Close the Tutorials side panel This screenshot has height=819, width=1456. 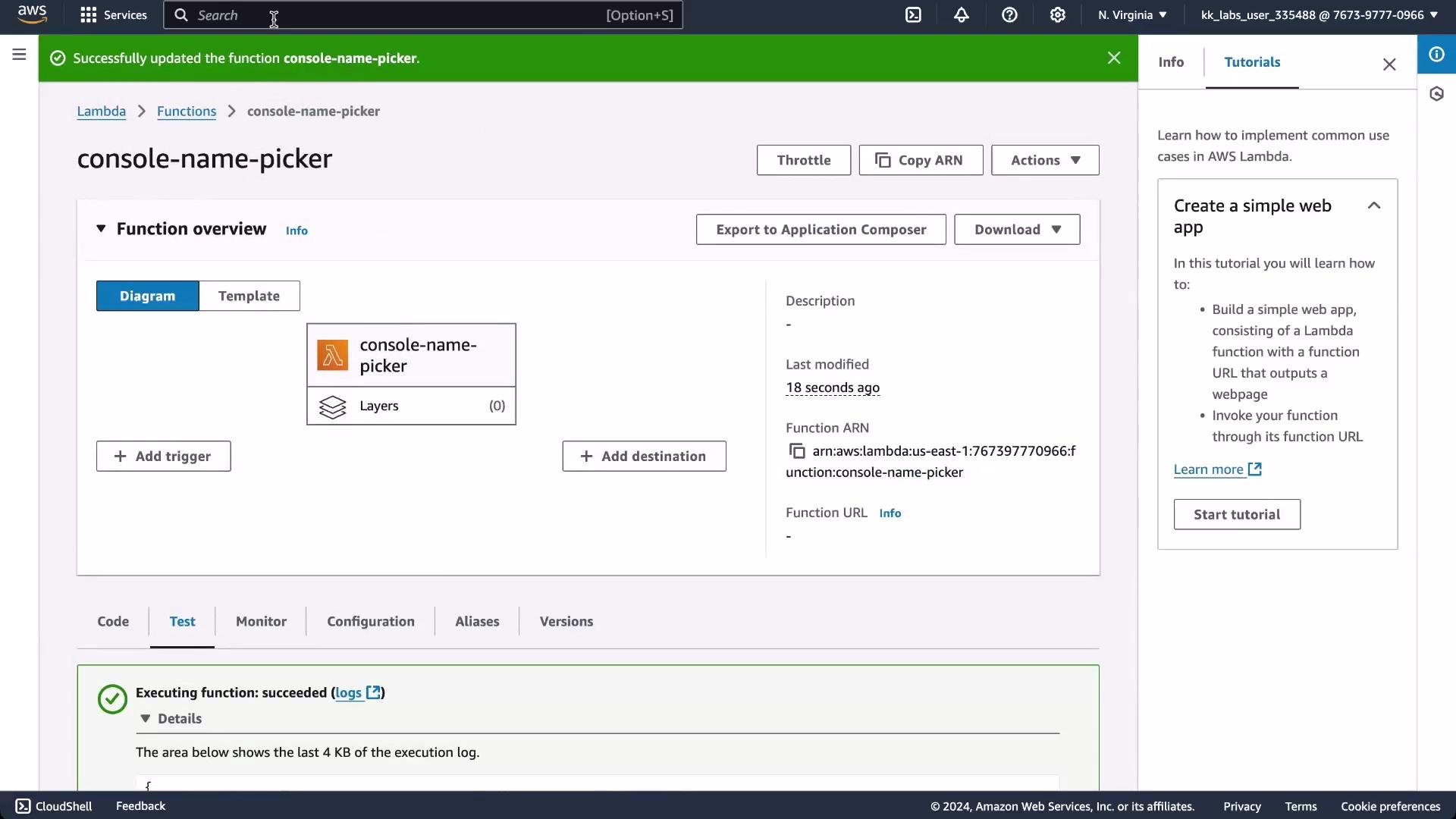coord(1389,64)
